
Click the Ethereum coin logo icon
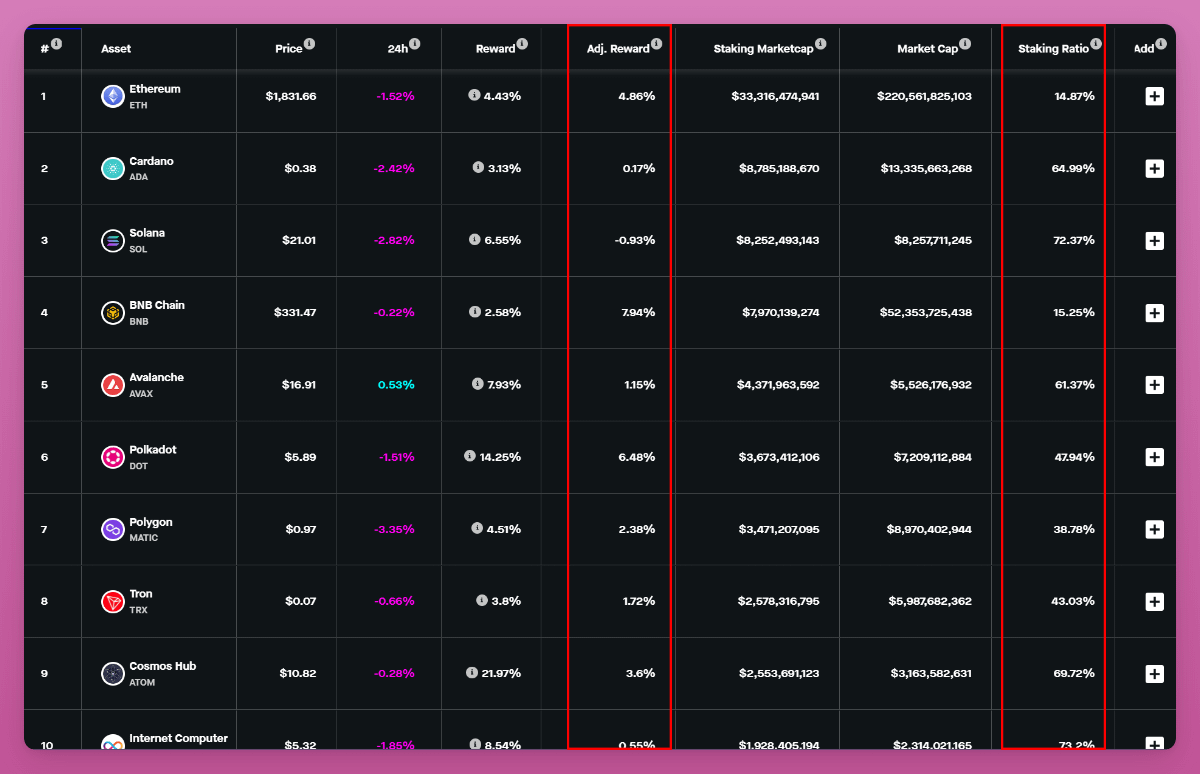(x=113, y=96)
